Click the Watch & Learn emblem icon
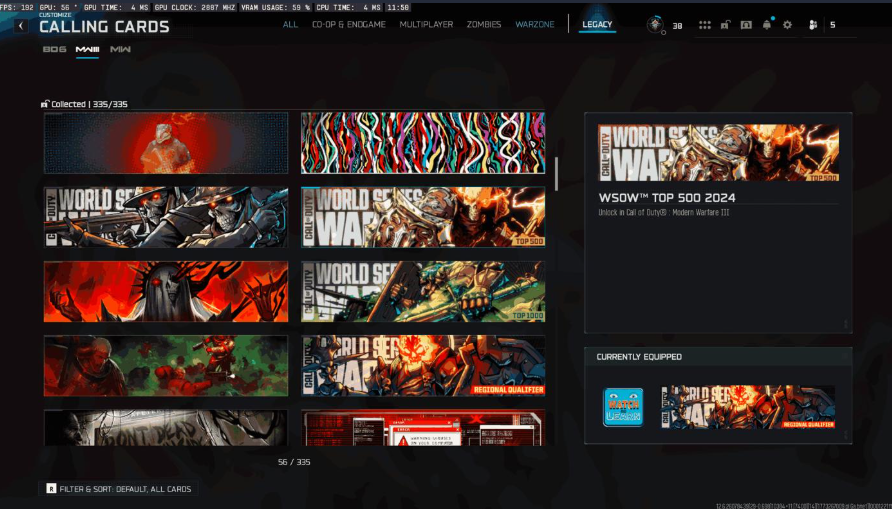Viewport: 892px width, 509px height. point(623,407)
